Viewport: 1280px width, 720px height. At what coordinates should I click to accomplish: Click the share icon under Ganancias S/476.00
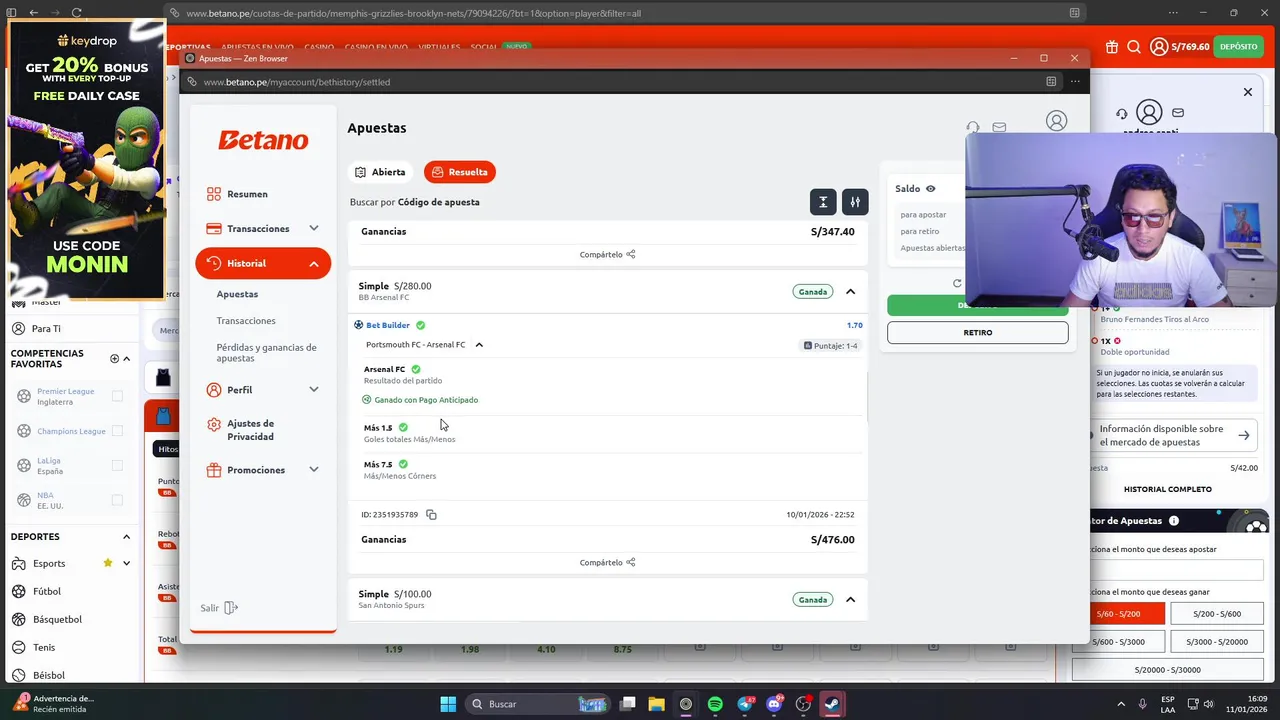point(631,563)
